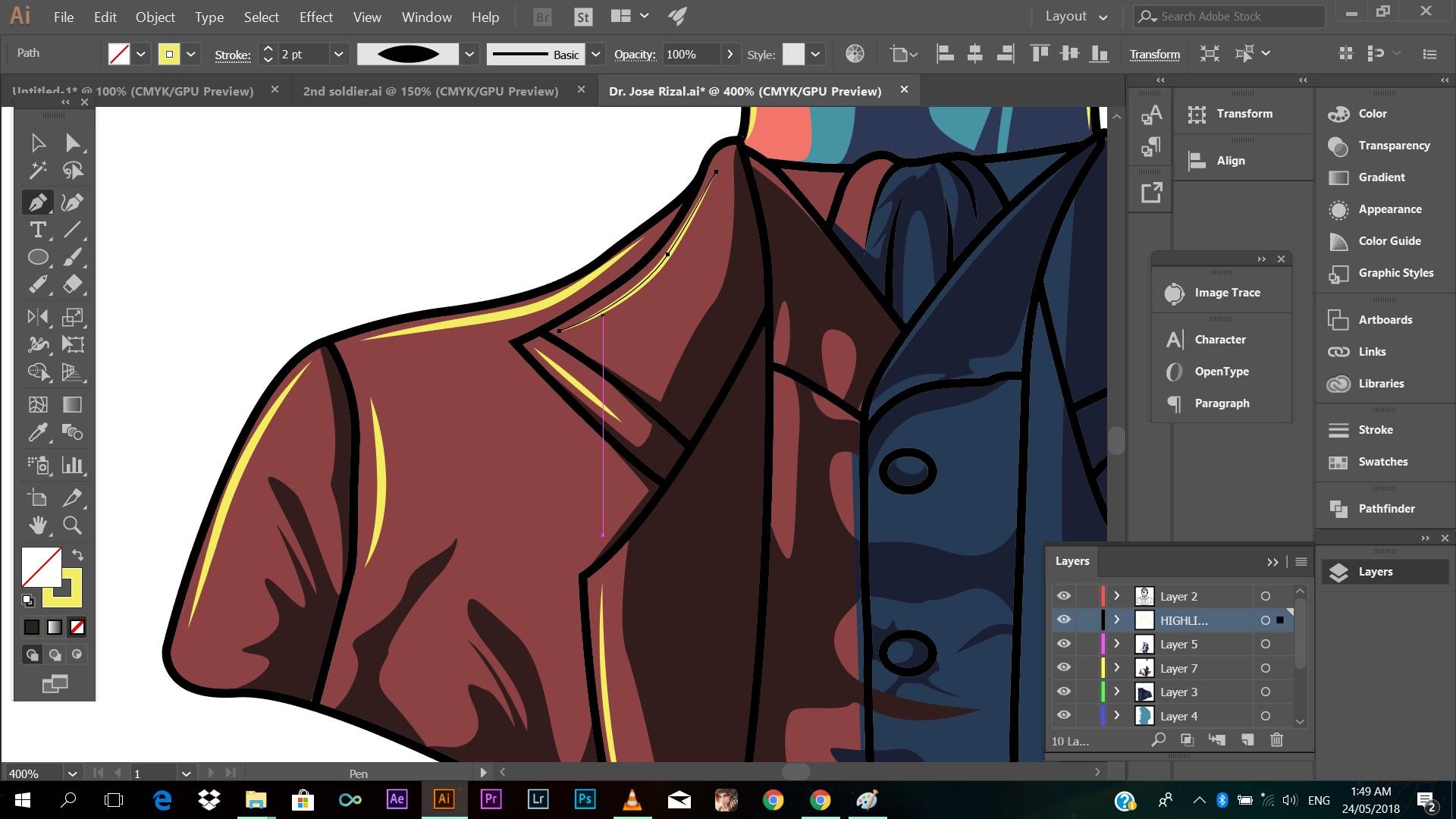Toggle visibility of HIGHLI... layer
1456x819 pixels.
pos(1064,620)
